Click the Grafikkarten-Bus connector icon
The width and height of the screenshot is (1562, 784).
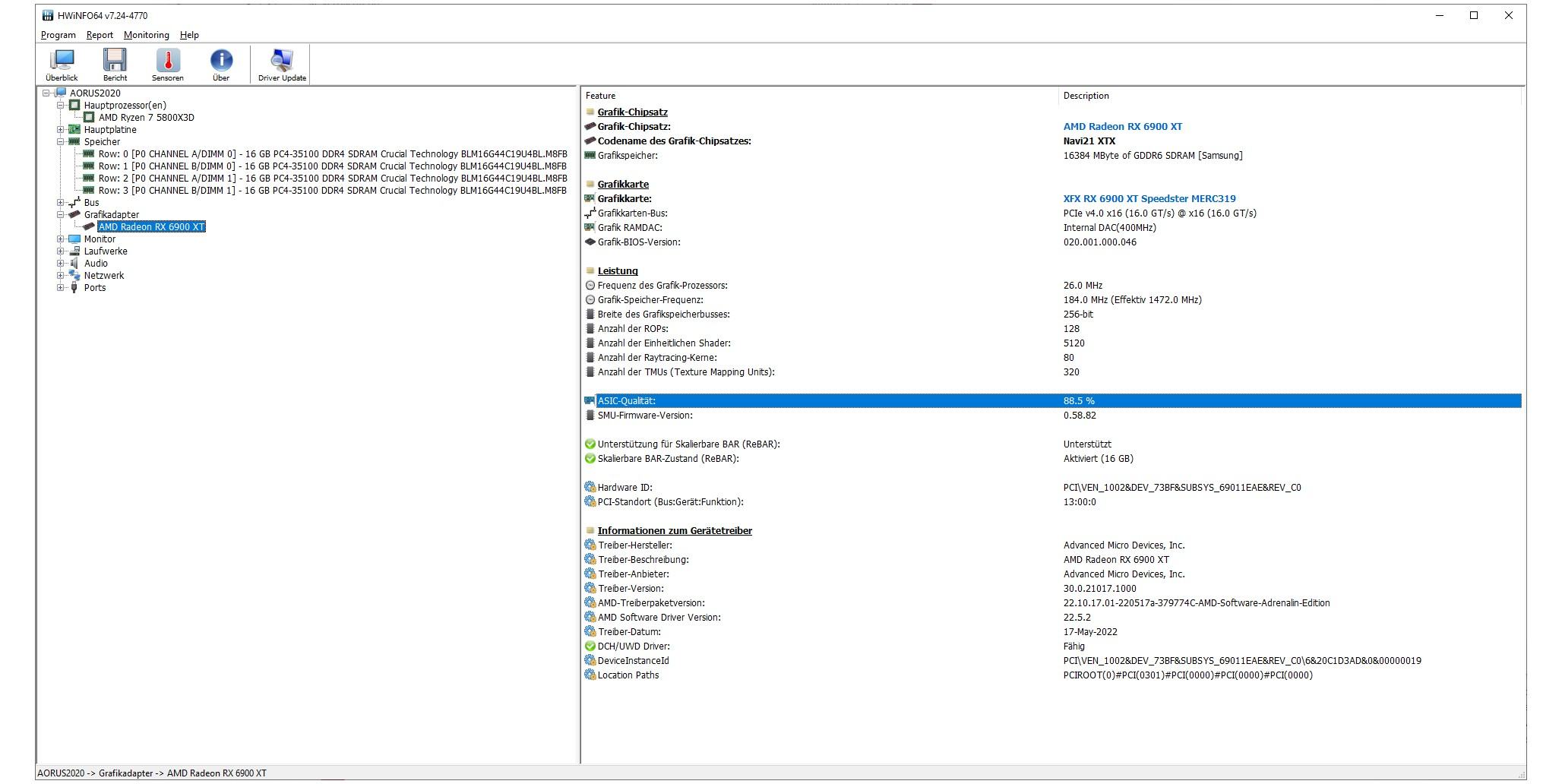click(590, 213)
